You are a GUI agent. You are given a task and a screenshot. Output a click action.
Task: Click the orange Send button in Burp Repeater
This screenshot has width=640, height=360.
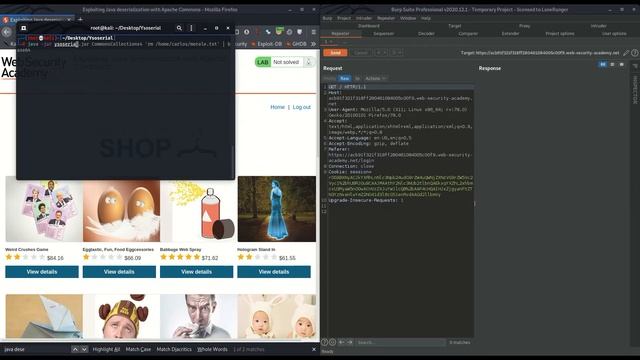pyautogui.click(x=335, y=53)
